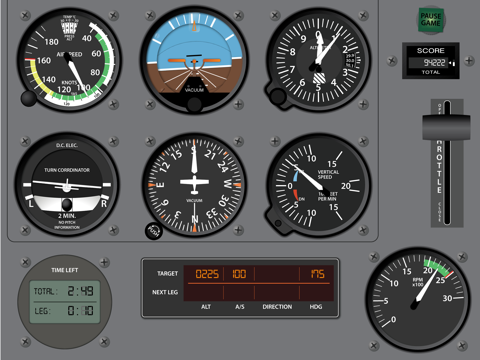Click the altimeter gauge face
Image resolution: width=480 pixels, height=360 pixels.
tap(318, 60)
